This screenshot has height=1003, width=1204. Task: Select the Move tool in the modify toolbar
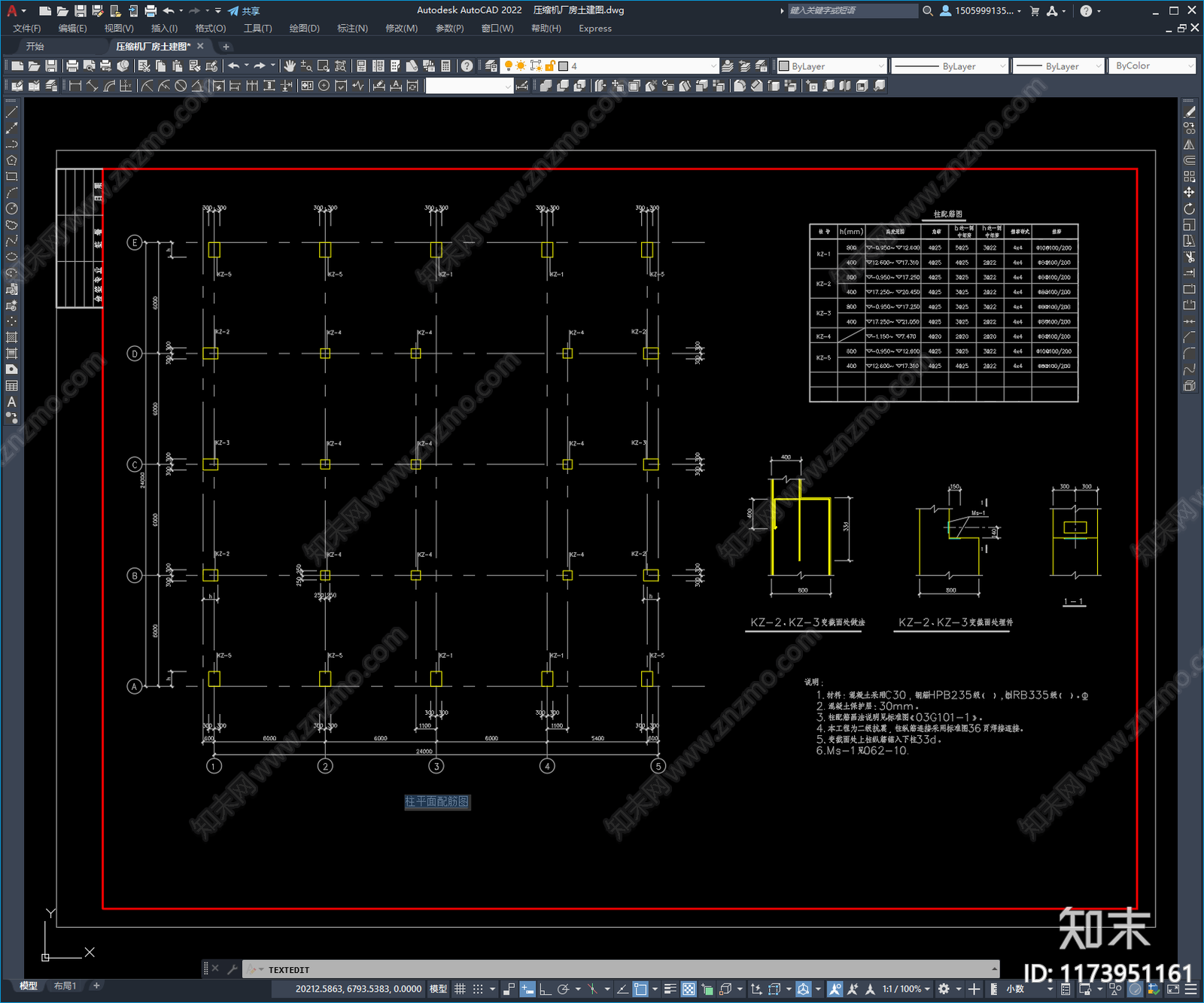[x=1189, y=193]
